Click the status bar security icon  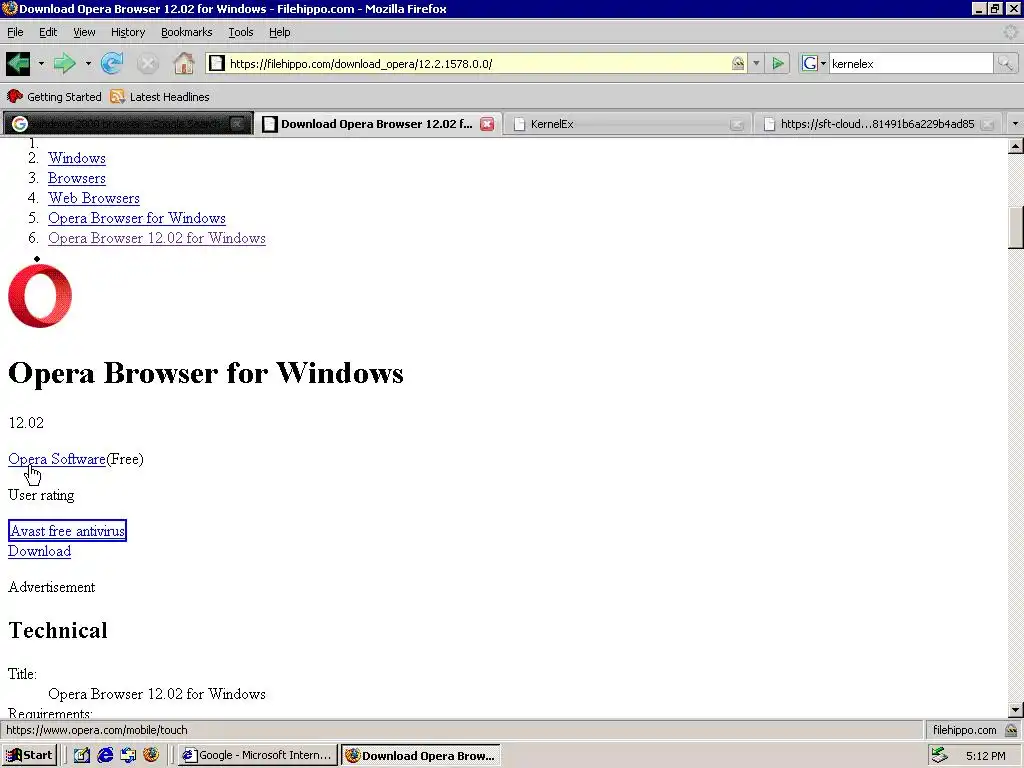click(1011, 730)
